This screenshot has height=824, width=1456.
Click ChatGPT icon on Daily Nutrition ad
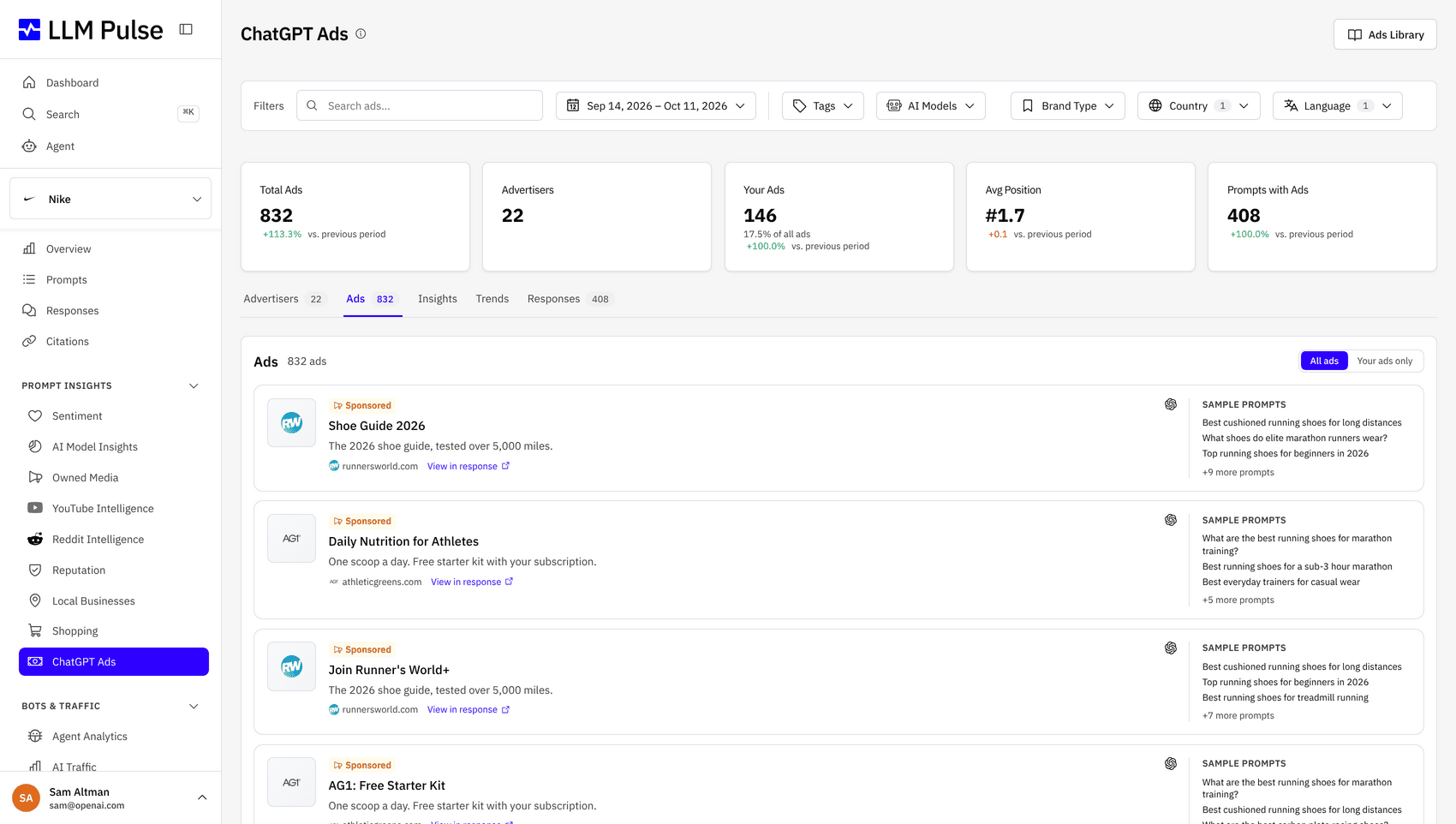pyautogui.click(x=1171, y=520)
